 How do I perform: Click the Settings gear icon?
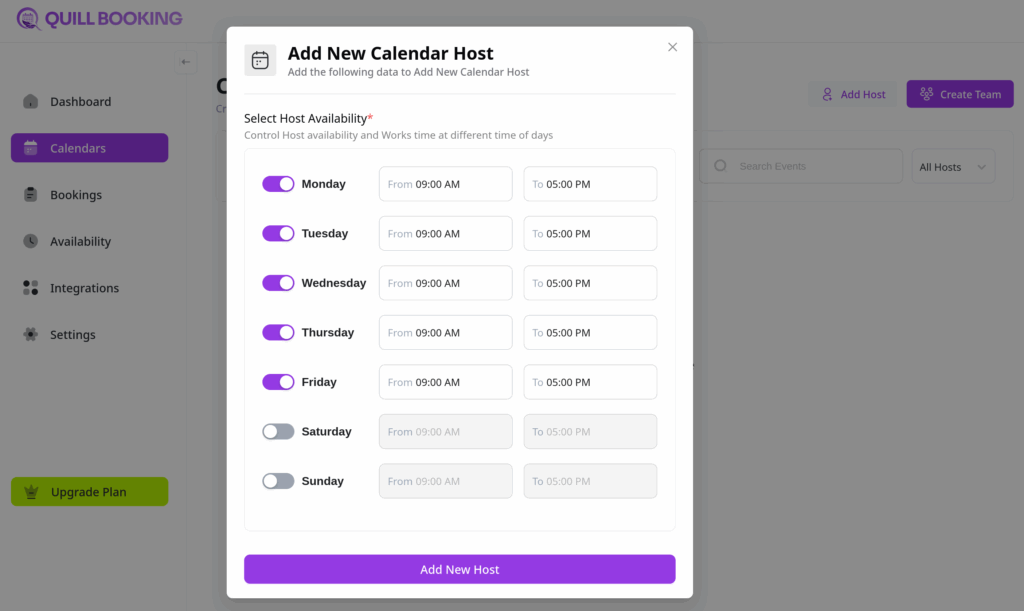[x=31, y=334]
